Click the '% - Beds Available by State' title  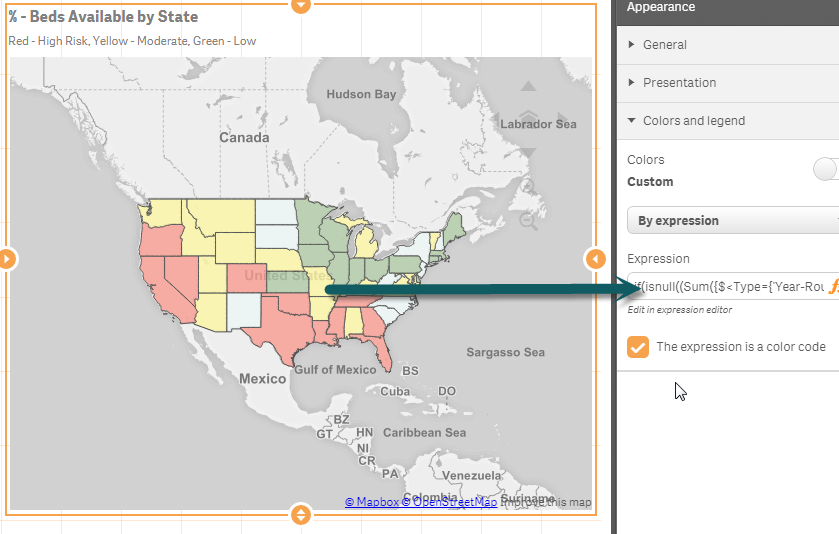pos(103,17)
